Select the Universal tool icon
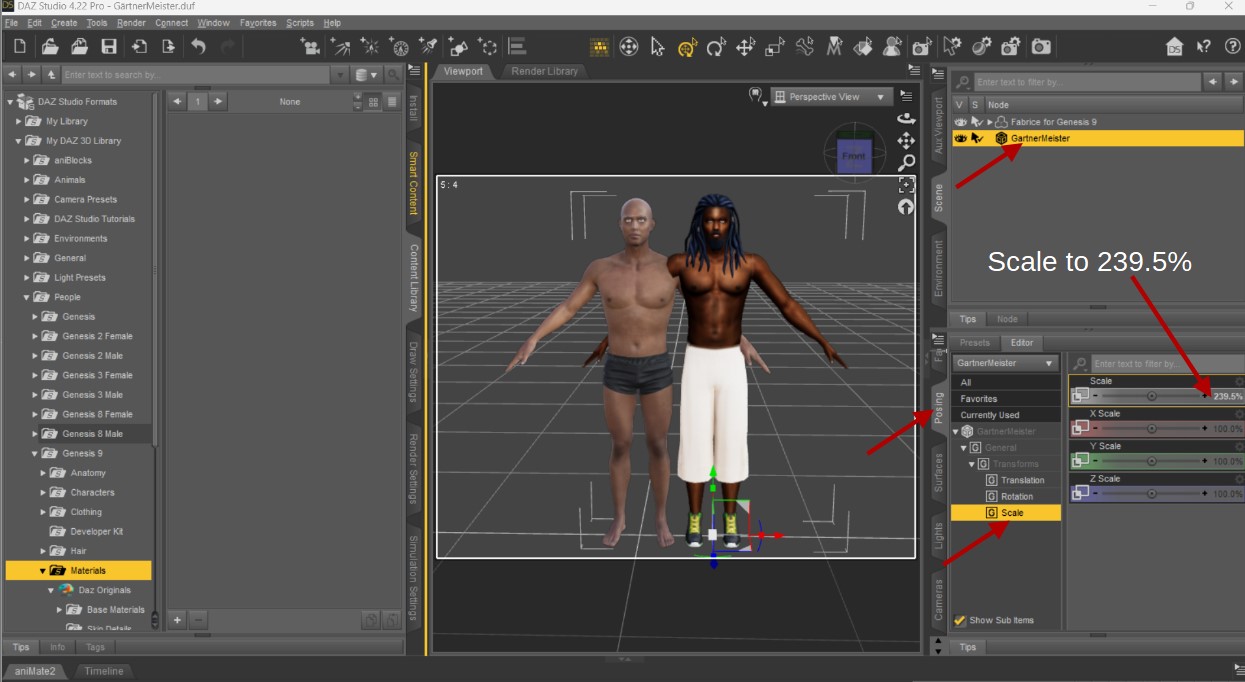The image size is (1245, 682). (687, 46)
